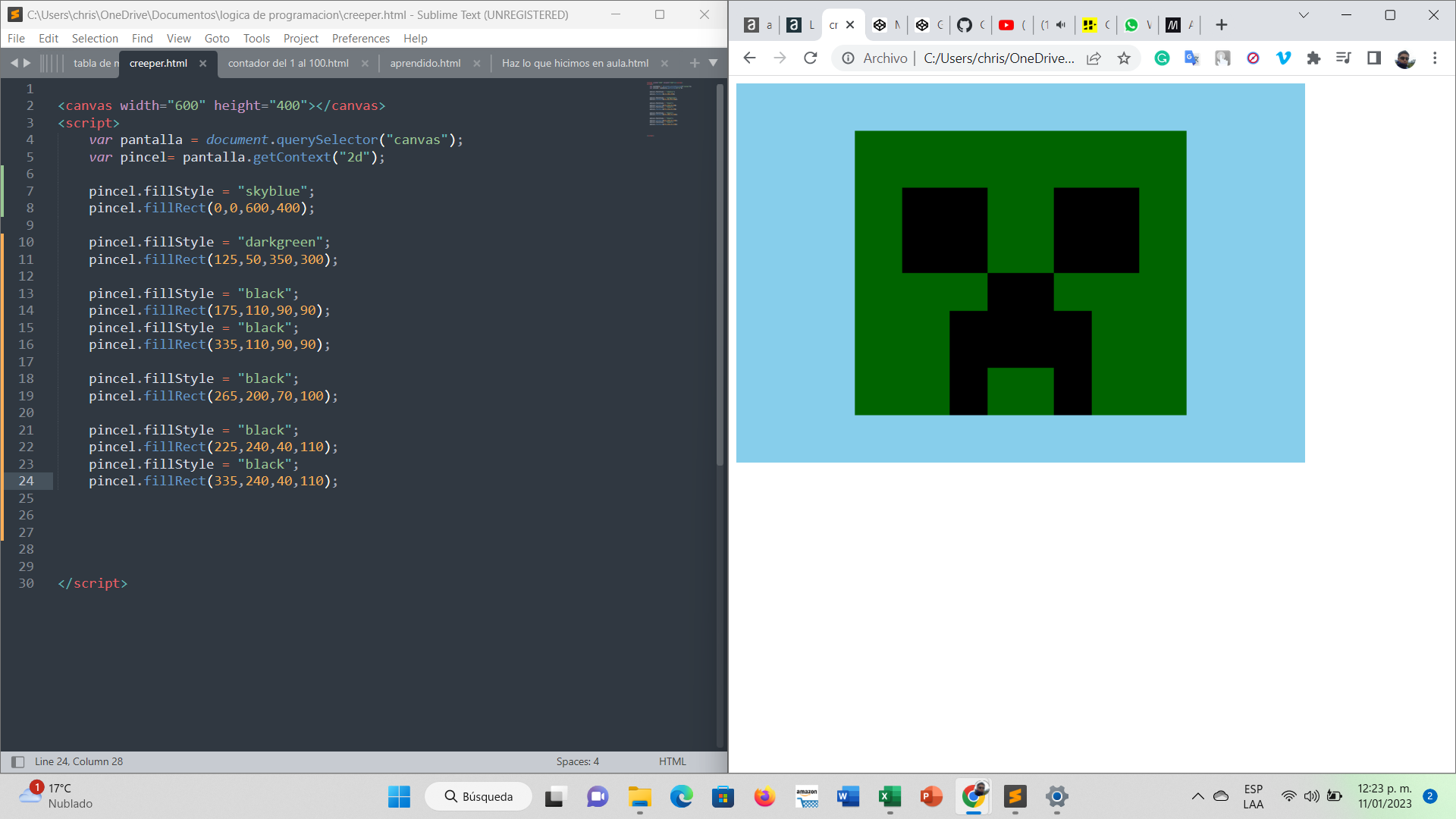Go back in the Chrome browser
Viewport: 1456px width, 819px height.
pyautogui.click(x=749, y=58)
